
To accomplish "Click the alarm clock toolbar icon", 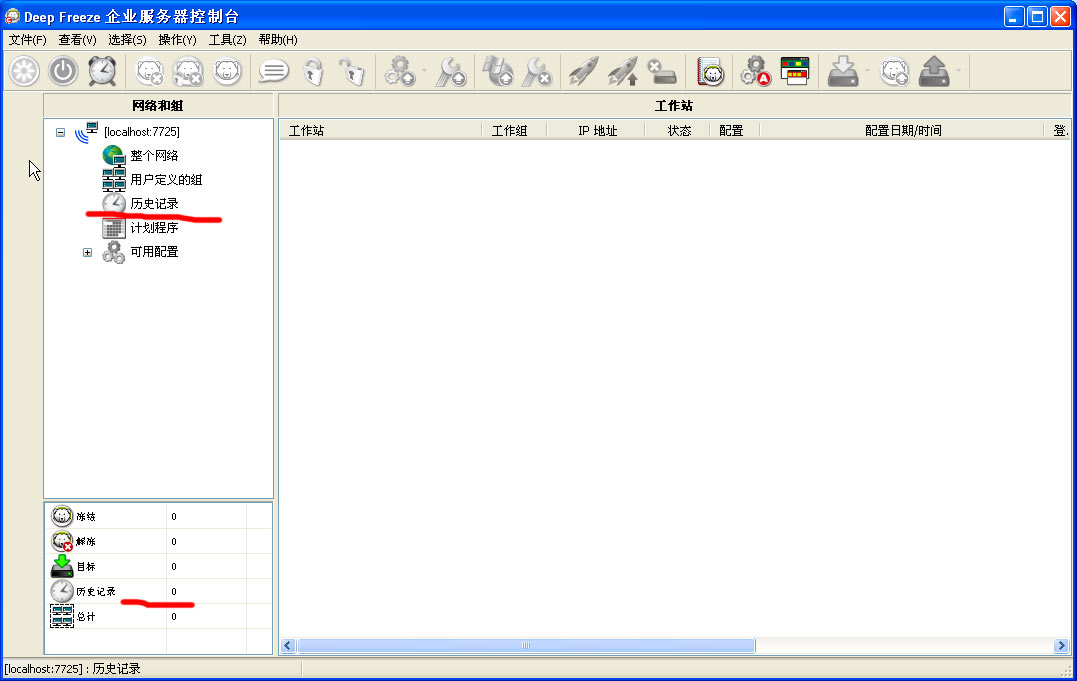I will pyautogui.click(x=102, y=71).
